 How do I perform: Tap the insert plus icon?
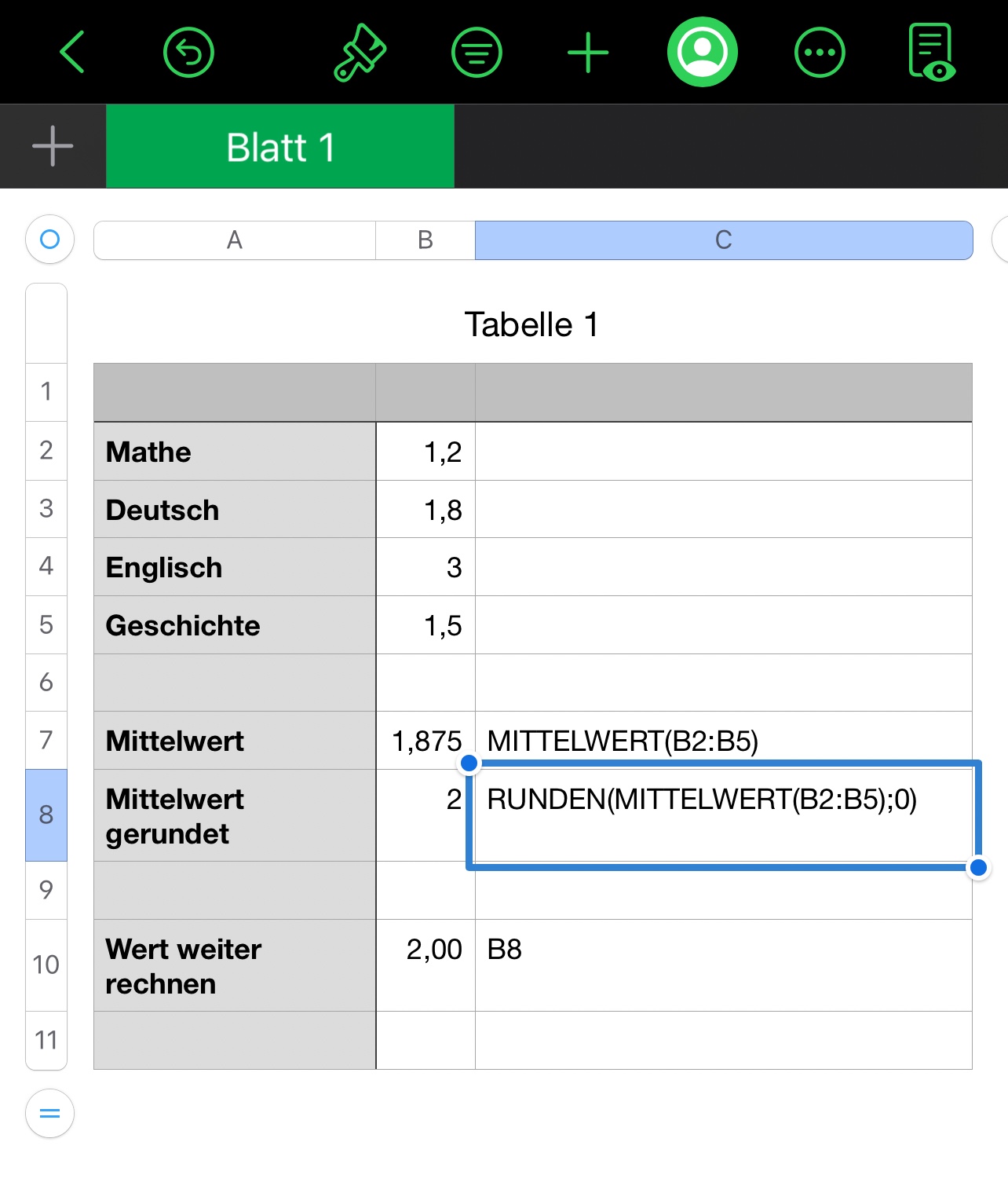tap(588, 53)
